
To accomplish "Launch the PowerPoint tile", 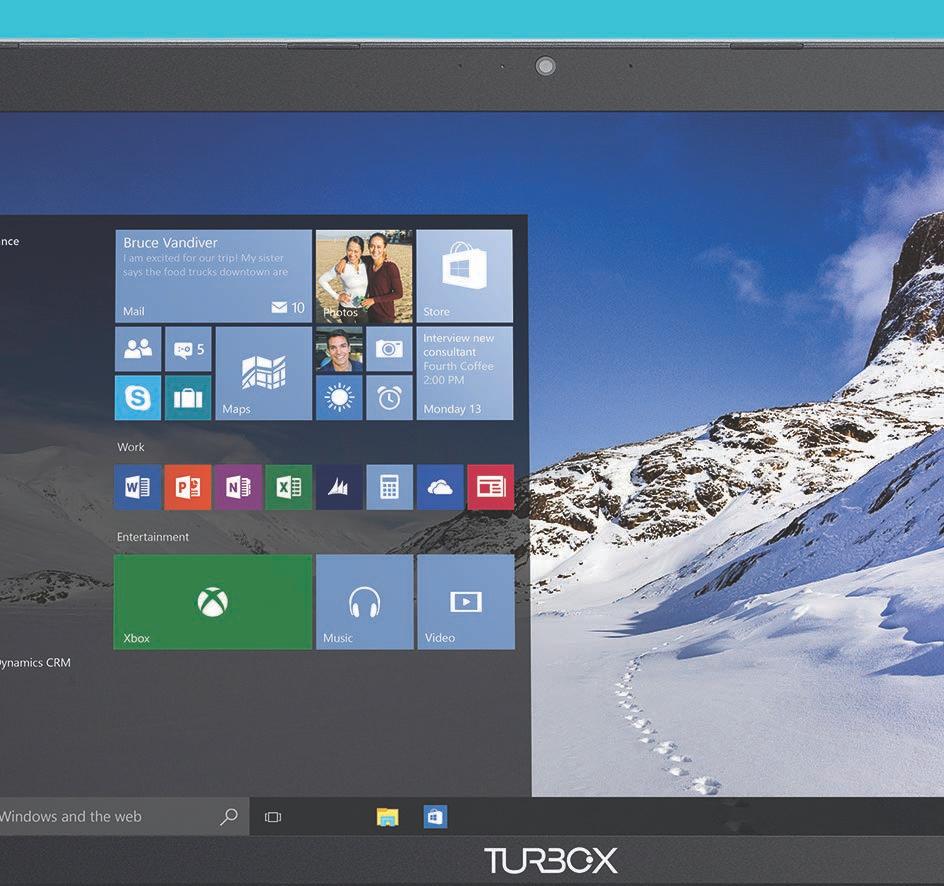I will (188, 487).
